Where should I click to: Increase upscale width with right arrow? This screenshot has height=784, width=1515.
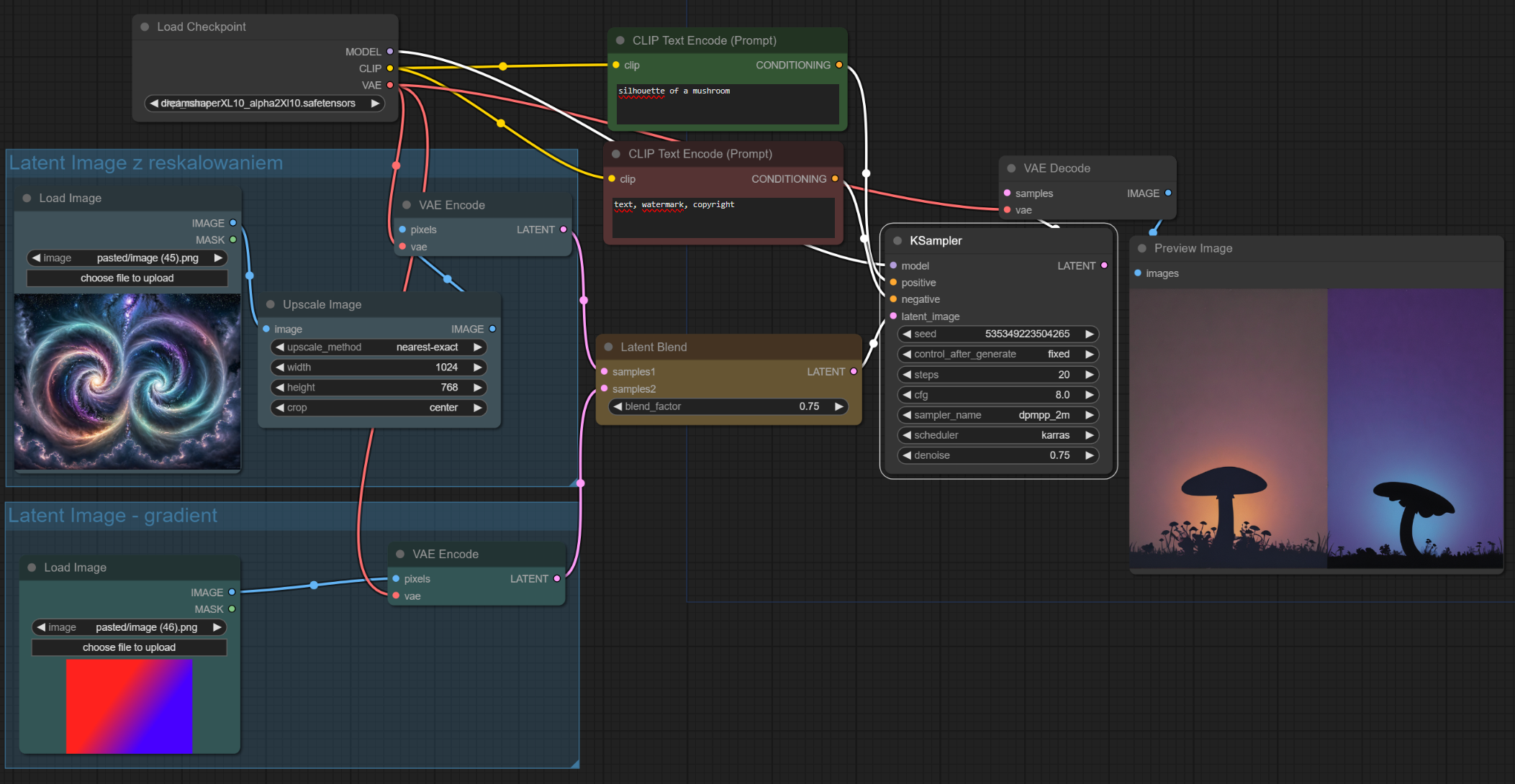(477, 367)
